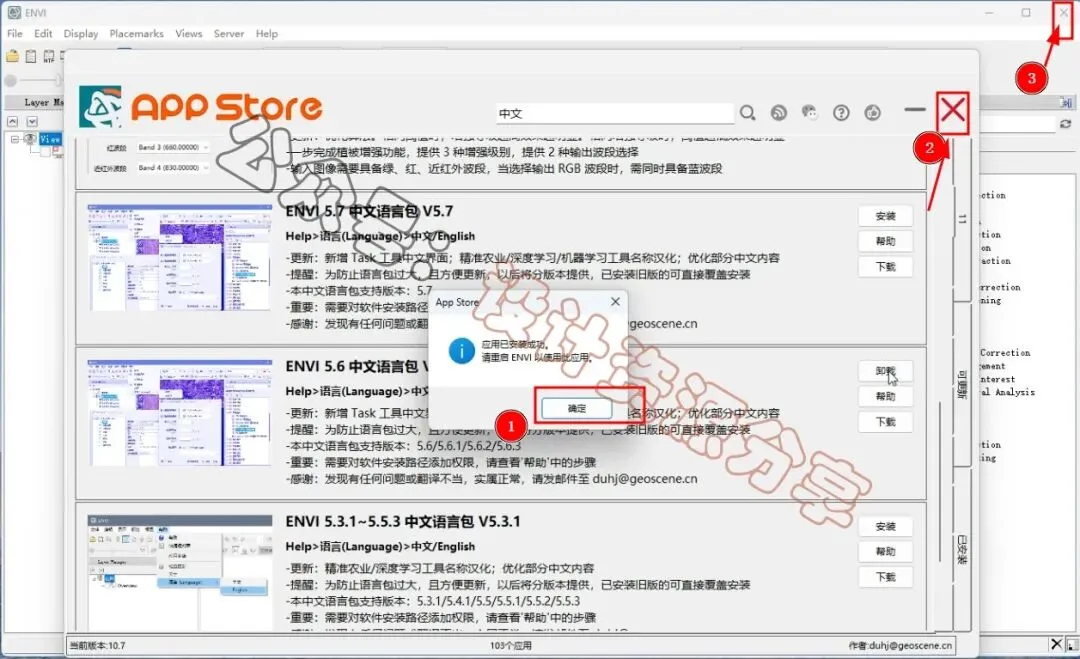
Task: Click 帮助 for ENVI 5.7 中文语言包
Action: pyautogui.click(x=885, y=241)
